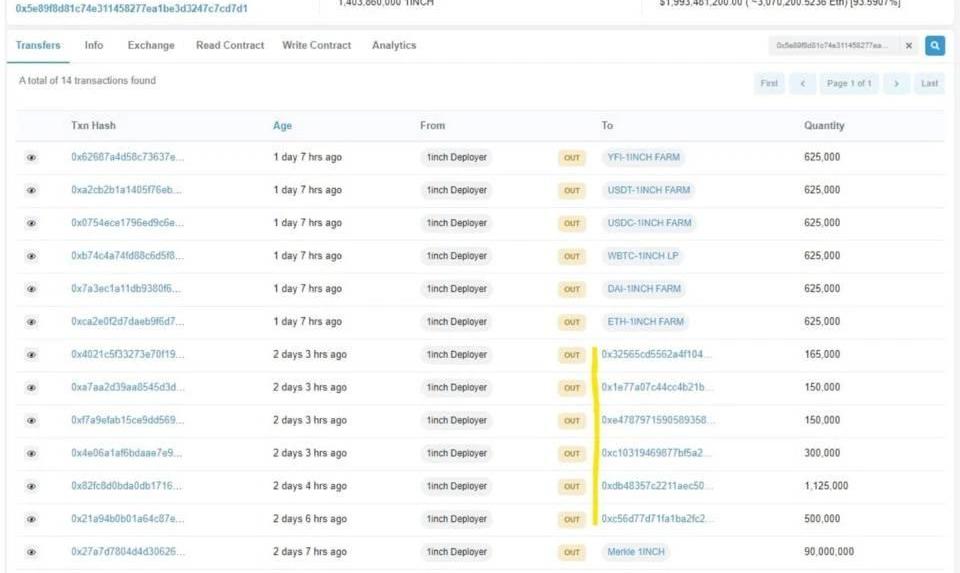Open transaction 0x62687a4d58c73637e
The height and width of the screenshot is (573, 960).
point(127,157)
